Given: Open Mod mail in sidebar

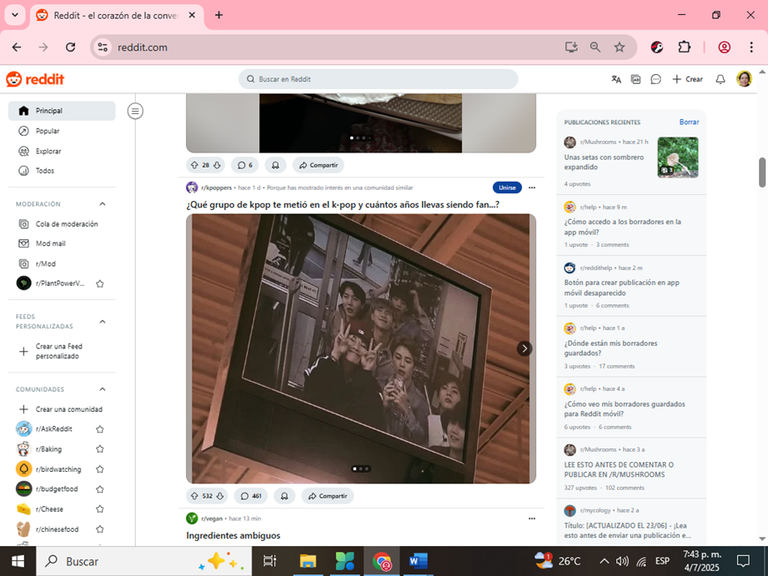Looking at the screenshot, I should [62, 243].
